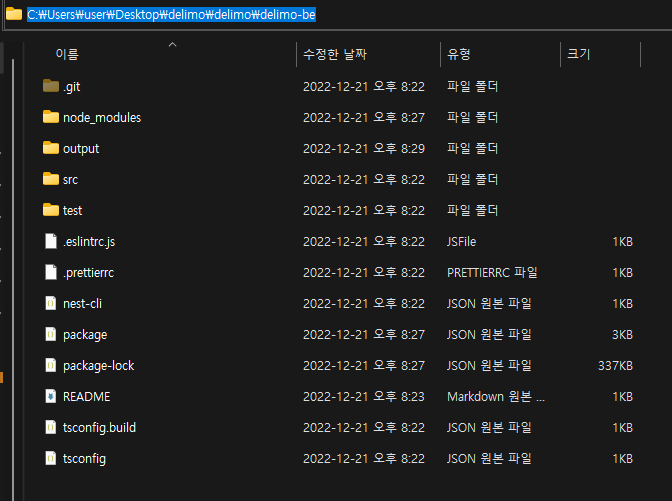Click the tsconfig.build JSON file icon

coord(51,427)
